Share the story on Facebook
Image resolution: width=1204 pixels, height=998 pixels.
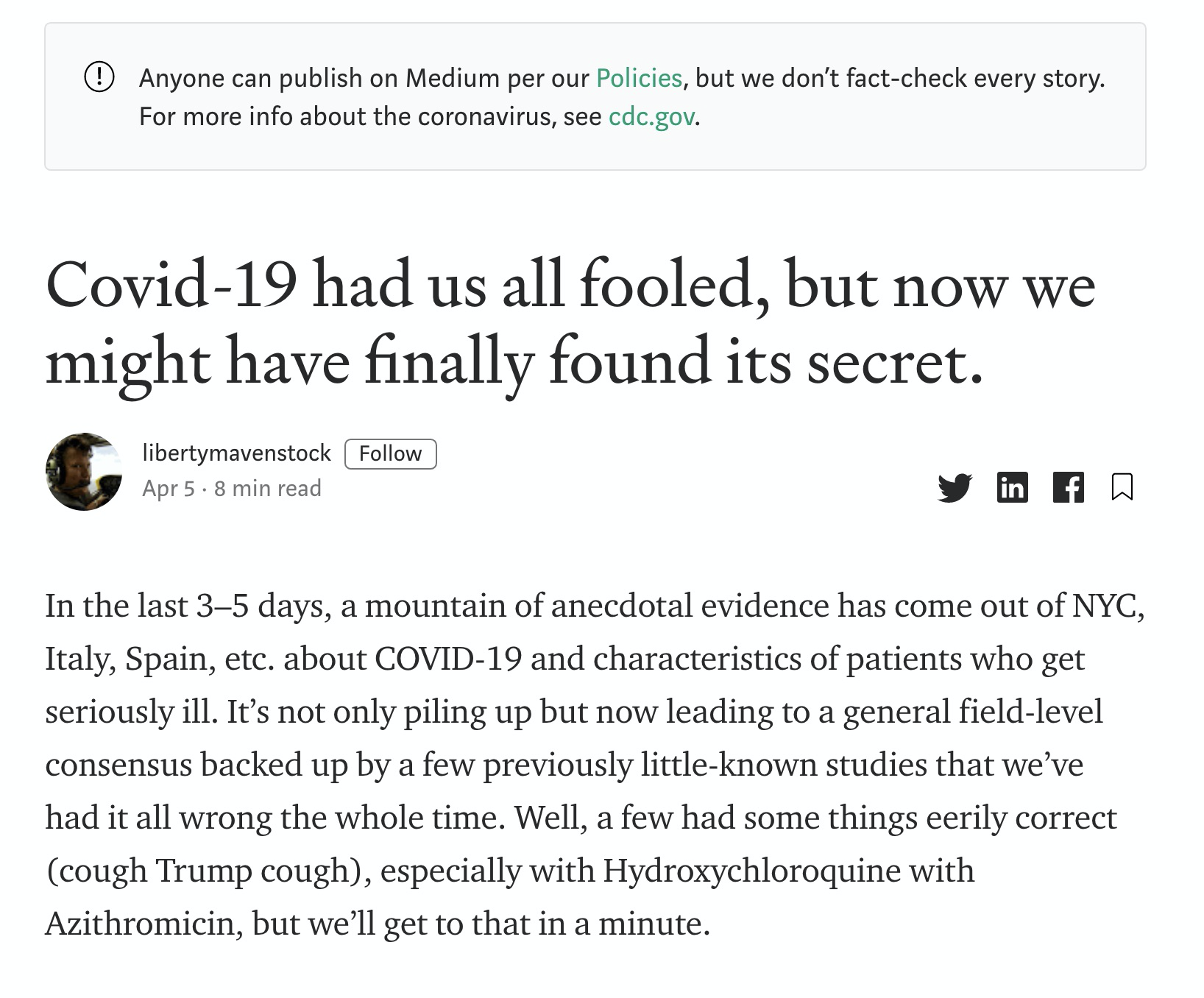[1068, 488]
